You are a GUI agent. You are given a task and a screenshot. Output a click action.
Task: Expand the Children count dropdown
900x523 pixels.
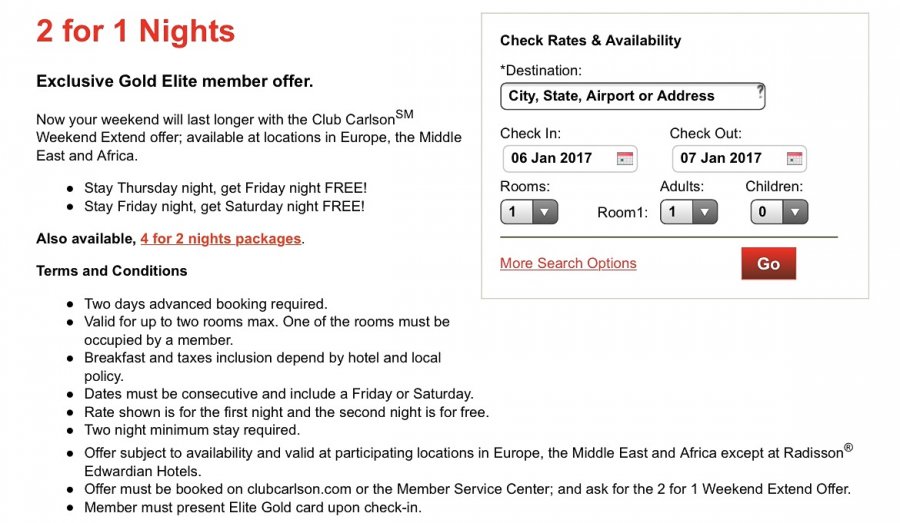click(779, 212)
